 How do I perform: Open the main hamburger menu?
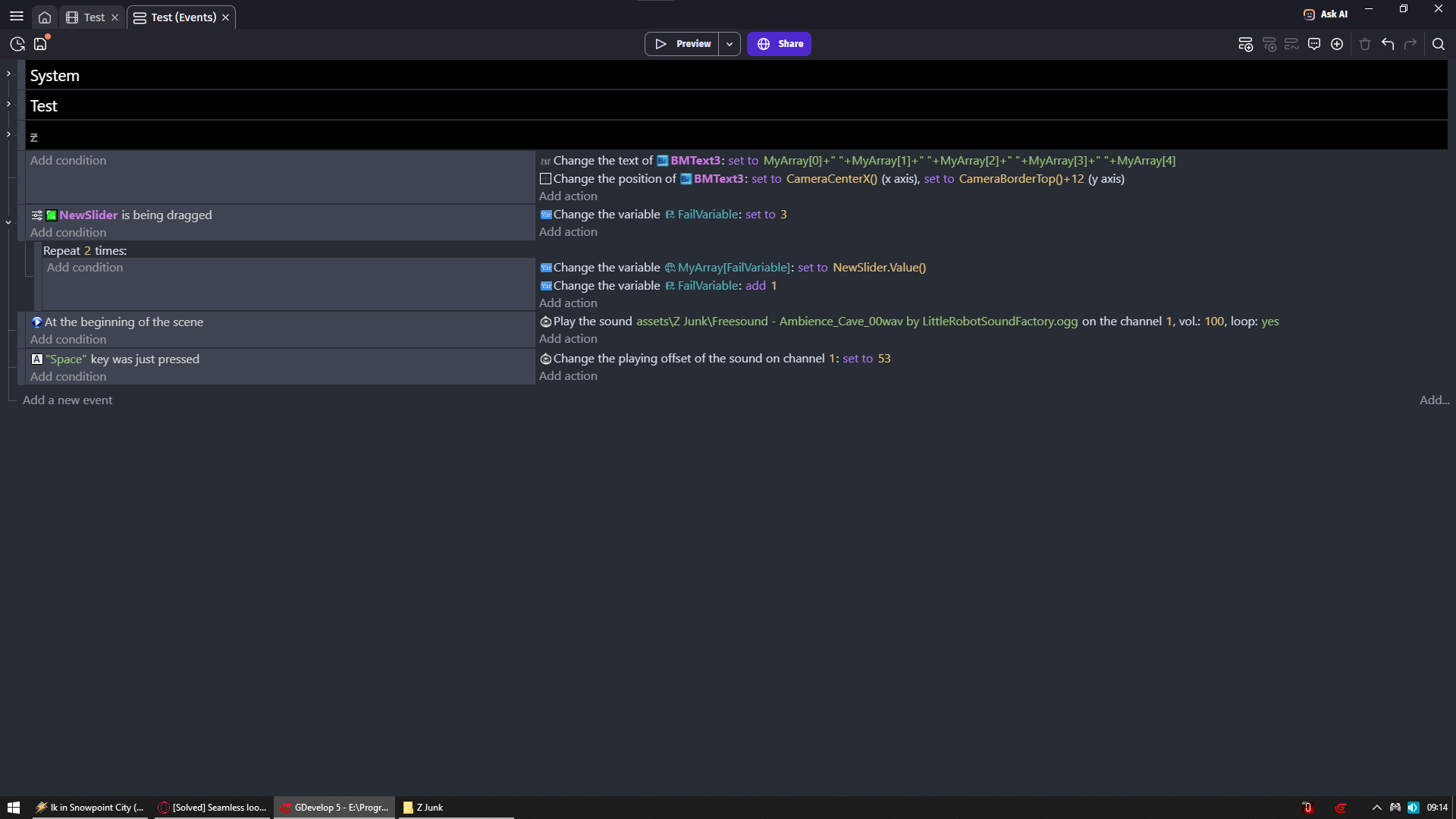[17, 16]
